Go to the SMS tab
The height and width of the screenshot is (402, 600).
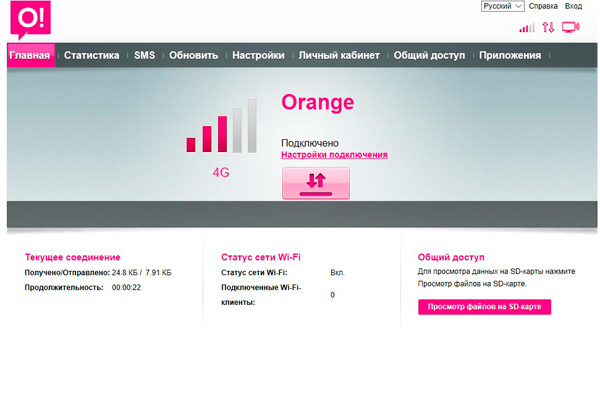pyautogui.click(x=144, y=56)
